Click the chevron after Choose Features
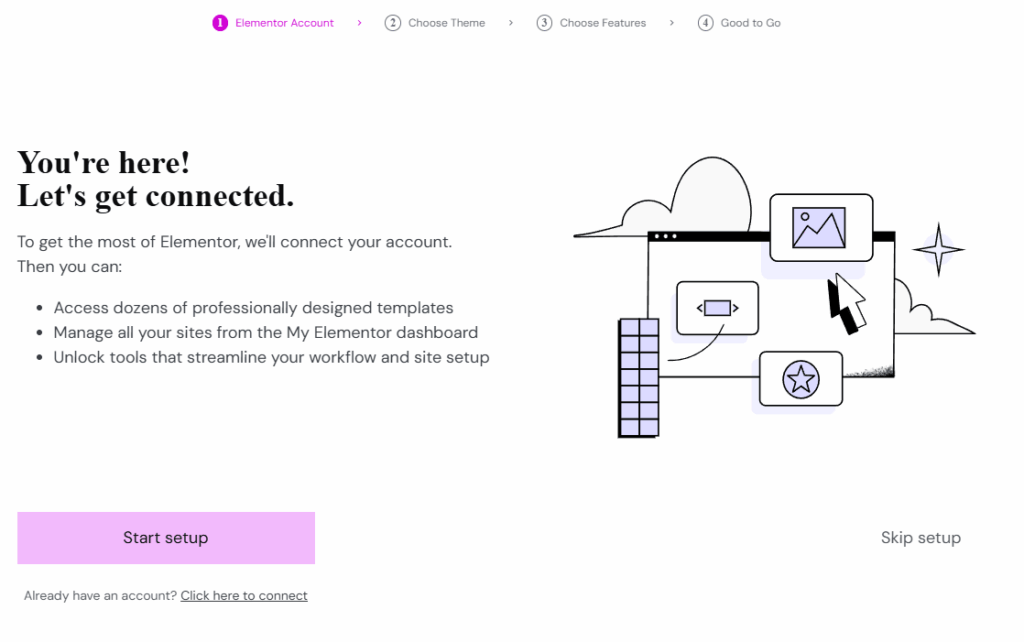 pos(672,23)
